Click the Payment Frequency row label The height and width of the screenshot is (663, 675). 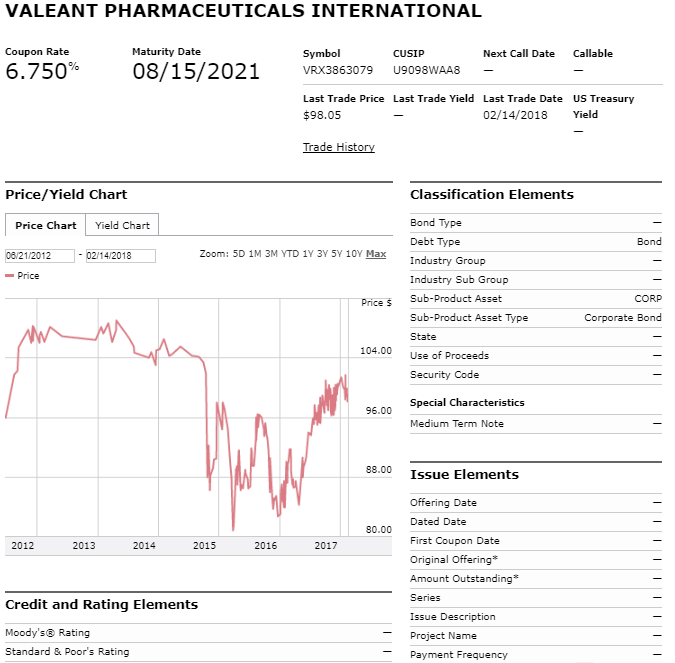pyautogui.click(x=458, y=655)
